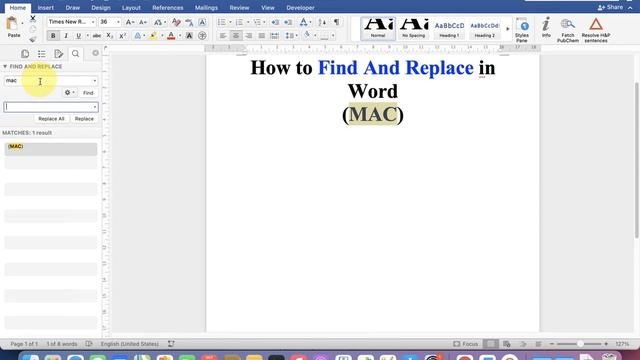
Task: Click the Share button
Action: pos(611,7)
